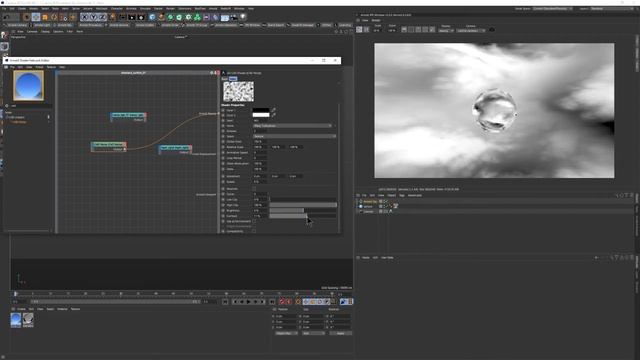Click the Arnold Light button
The height and width of the screenshot is (360, 640).
42,25
